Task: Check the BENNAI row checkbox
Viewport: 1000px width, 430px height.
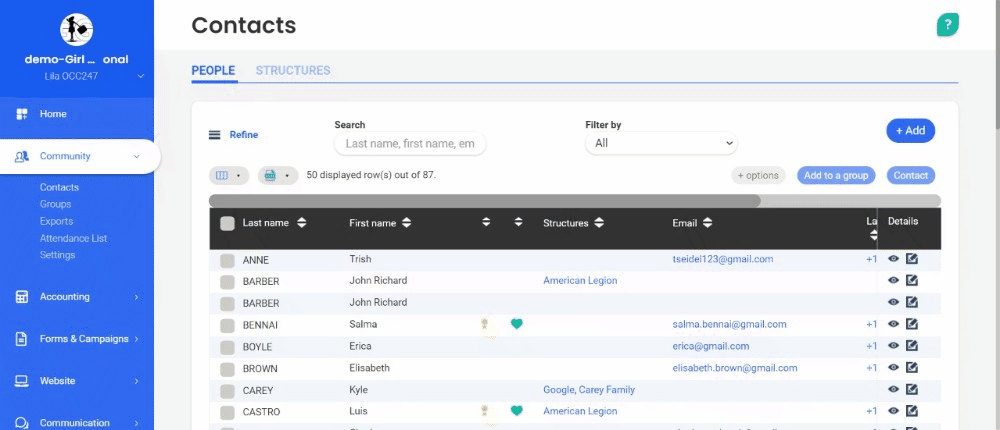Action: [227, 325]
